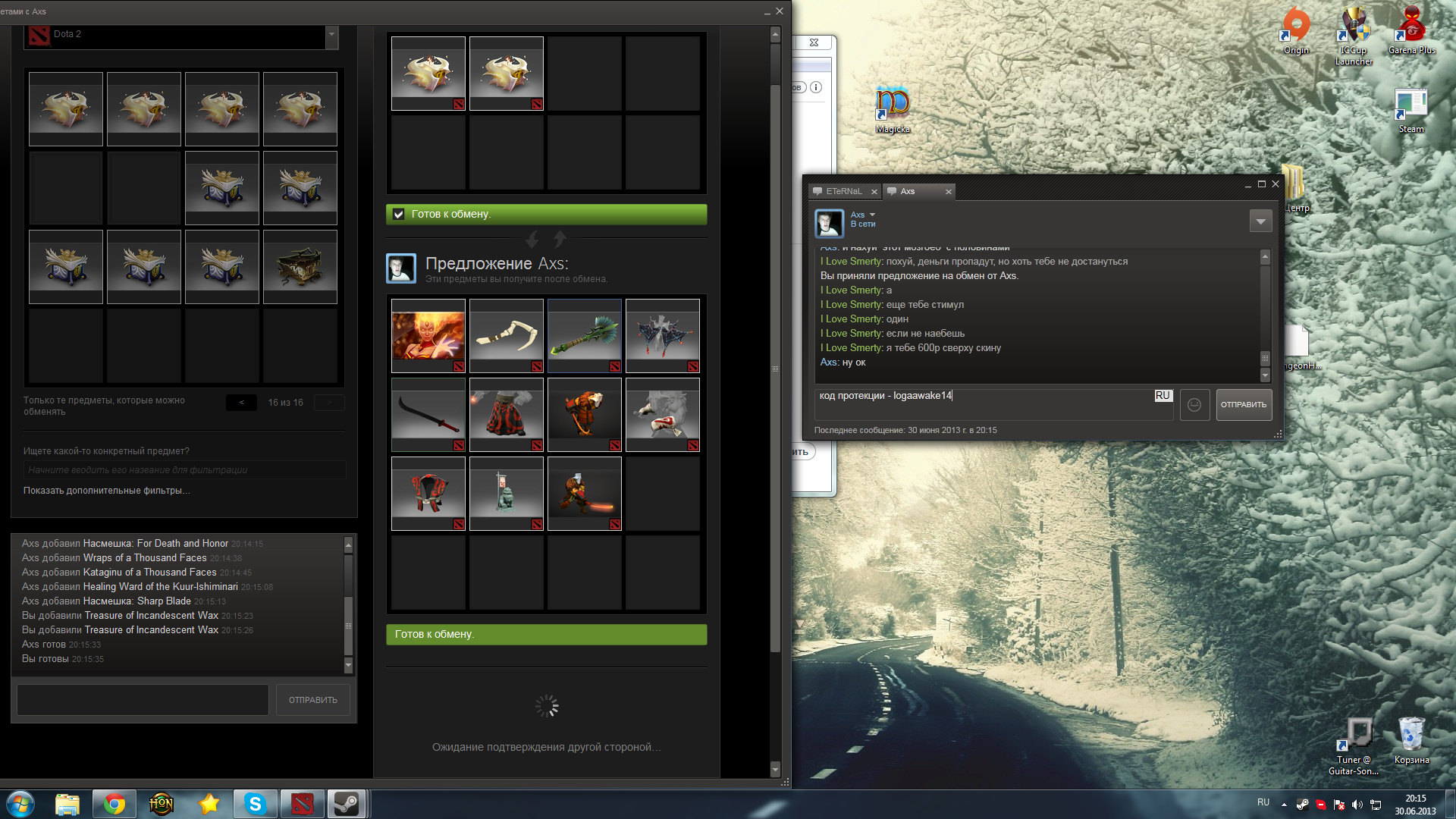This screenshot has height=819, width=1456.
Task: Select the red skirt armor item in offer
Action: pos(507,415)
